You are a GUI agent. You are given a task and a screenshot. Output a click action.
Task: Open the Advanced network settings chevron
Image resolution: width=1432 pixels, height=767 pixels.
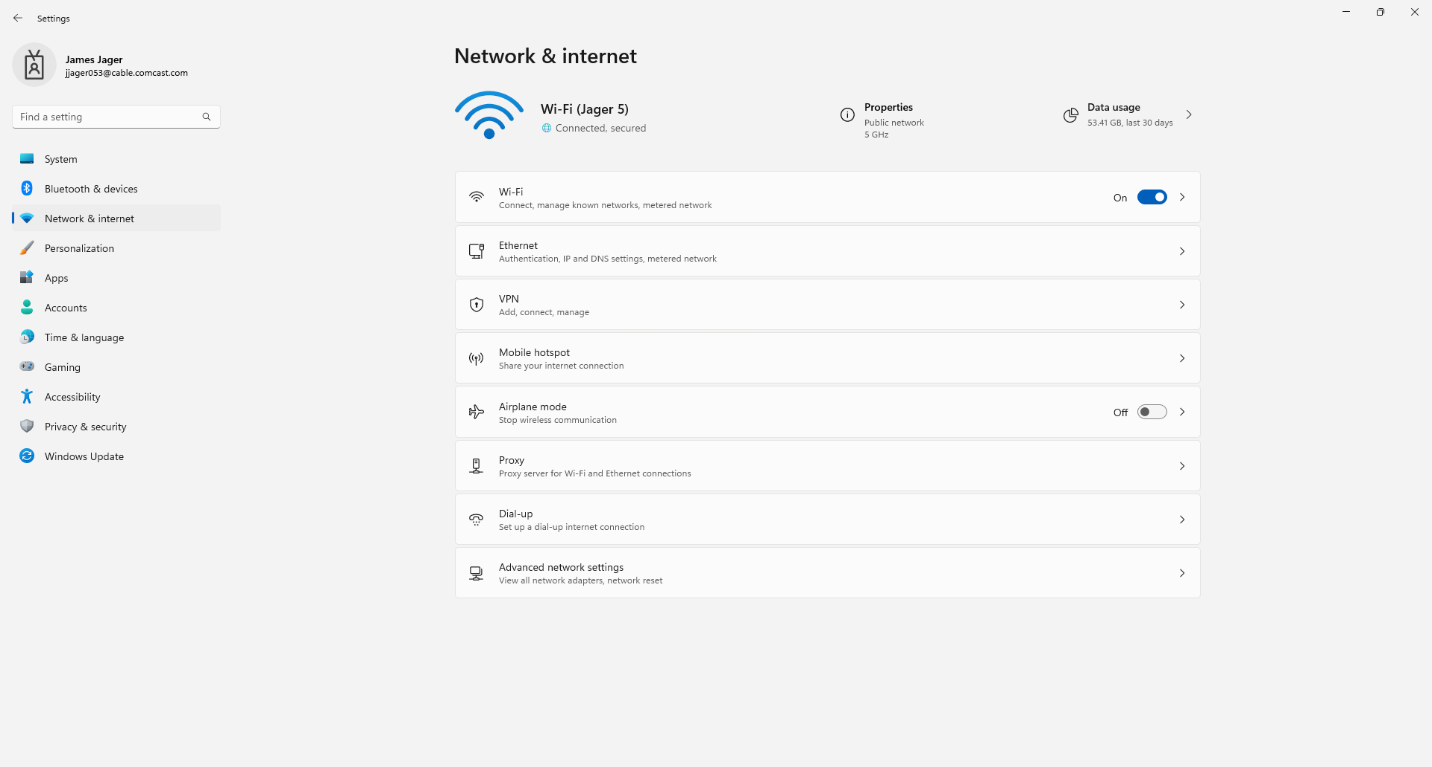coord(1182,573)
